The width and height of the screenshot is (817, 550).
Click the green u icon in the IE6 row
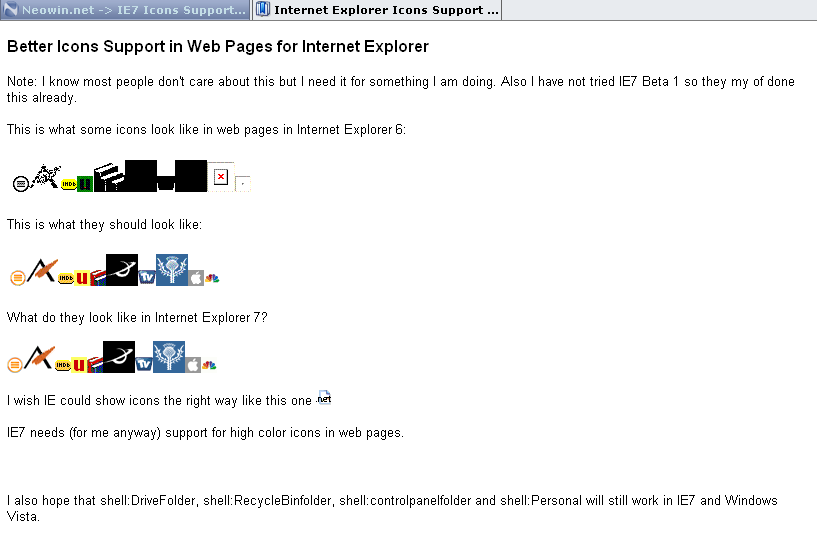85,184
